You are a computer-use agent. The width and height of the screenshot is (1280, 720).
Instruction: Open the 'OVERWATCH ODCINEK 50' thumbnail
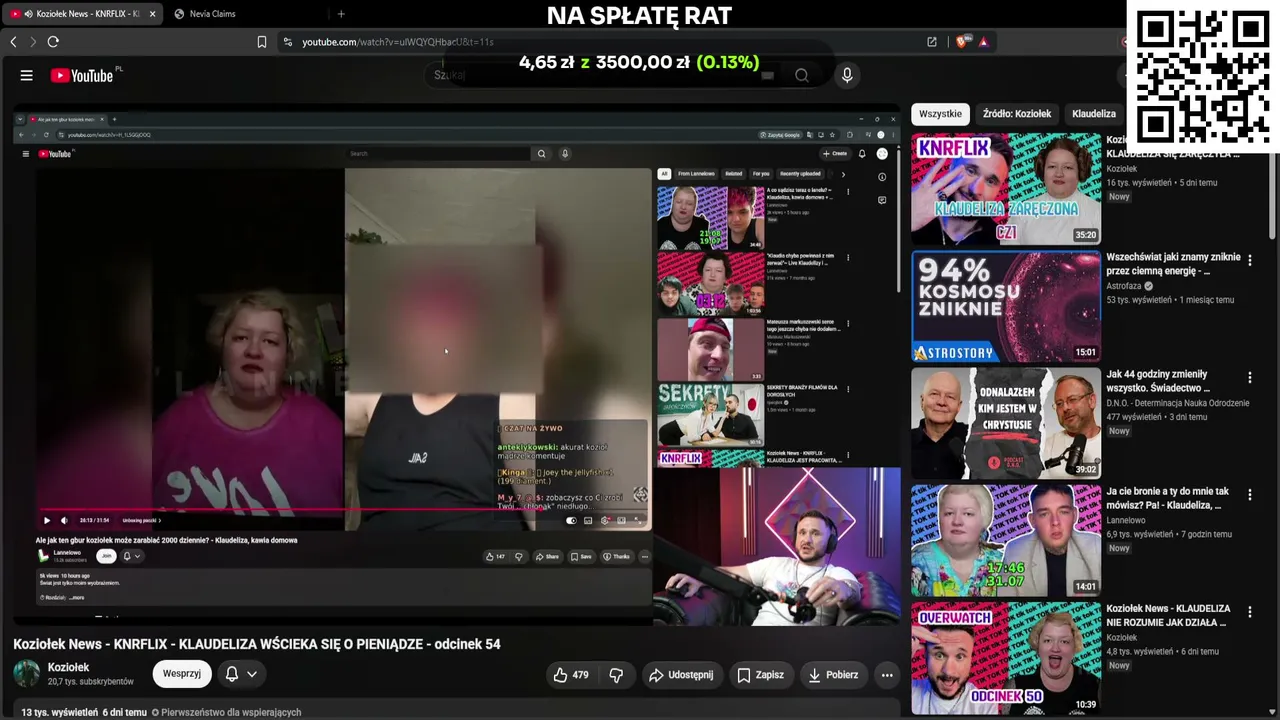tap(1006, 657)
